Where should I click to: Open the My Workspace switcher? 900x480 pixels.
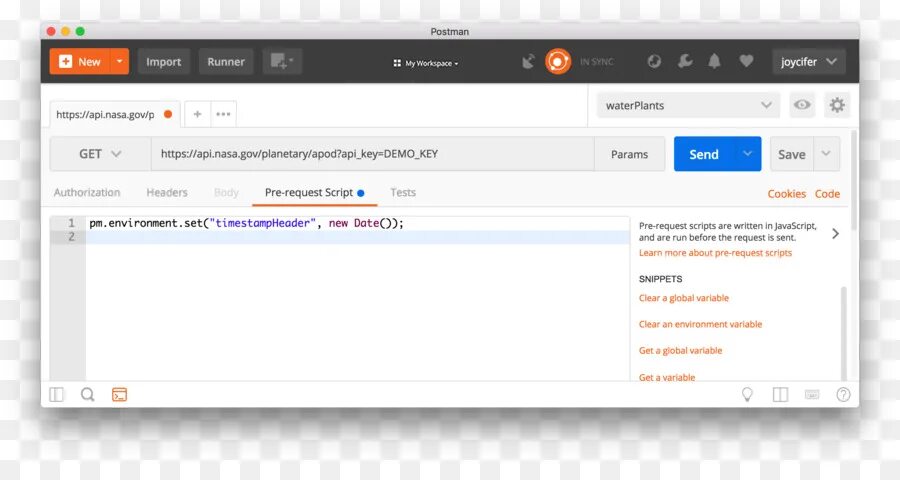coord(426,63)
